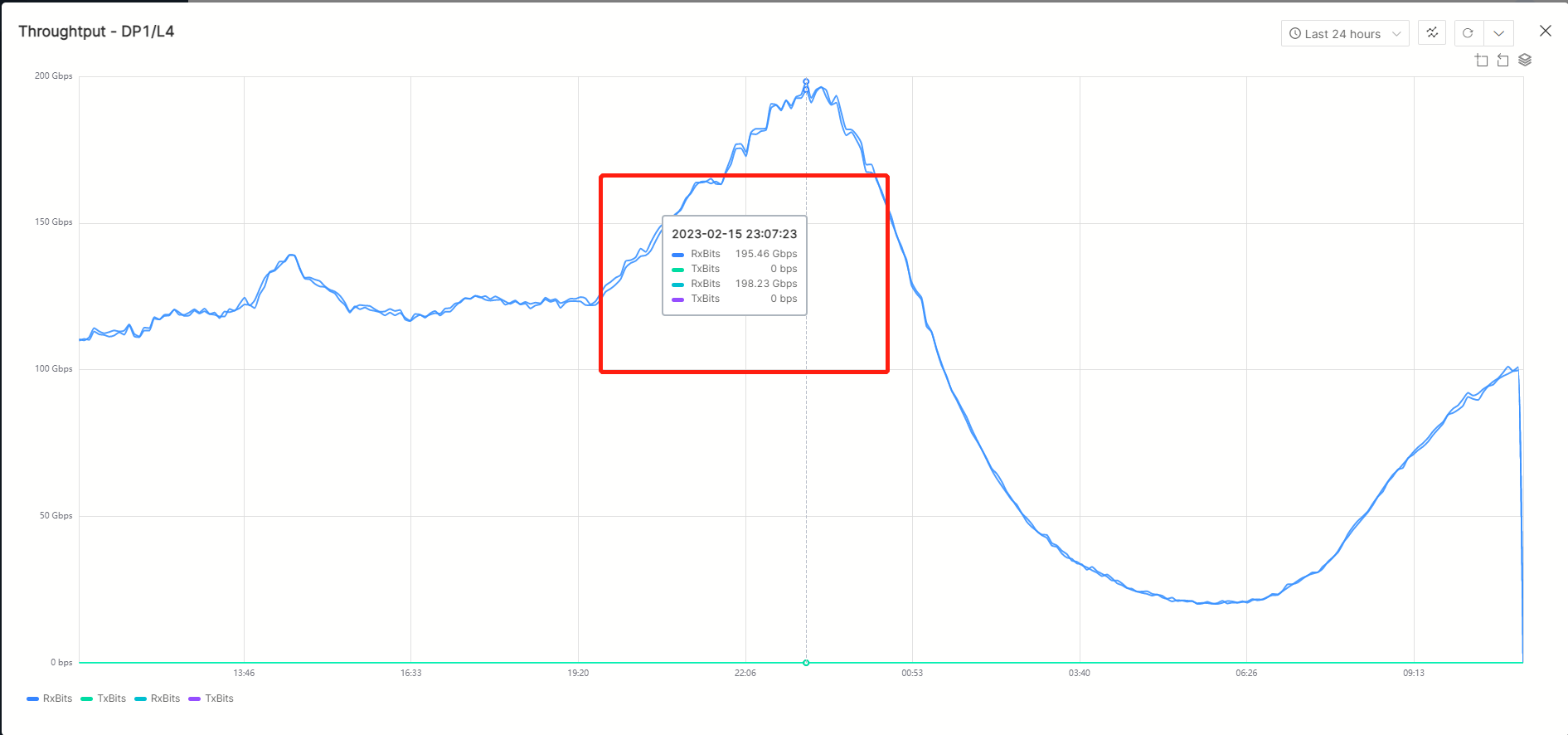Viewport: 1568px width, 735px height.
Task: Click the green circle marker on the x-axis baseline
Action: [x=806, y=663]
